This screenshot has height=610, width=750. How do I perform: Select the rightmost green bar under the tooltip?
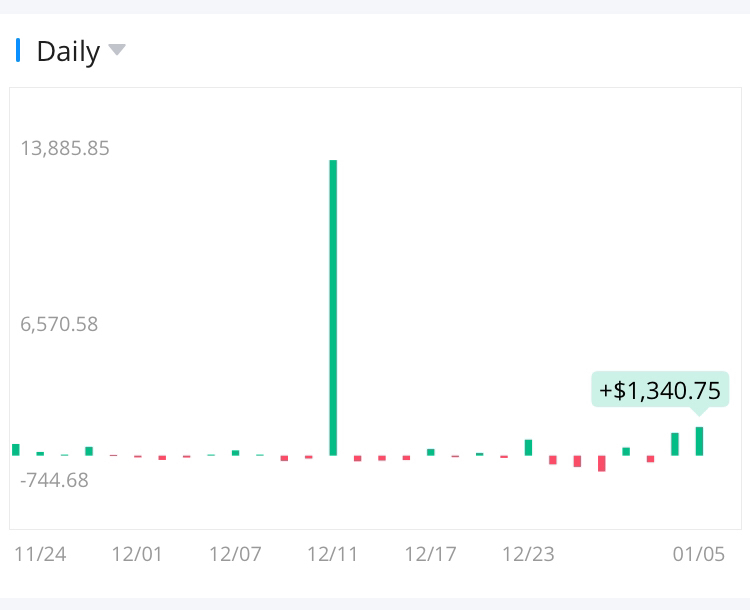click(x=699, y=441)
